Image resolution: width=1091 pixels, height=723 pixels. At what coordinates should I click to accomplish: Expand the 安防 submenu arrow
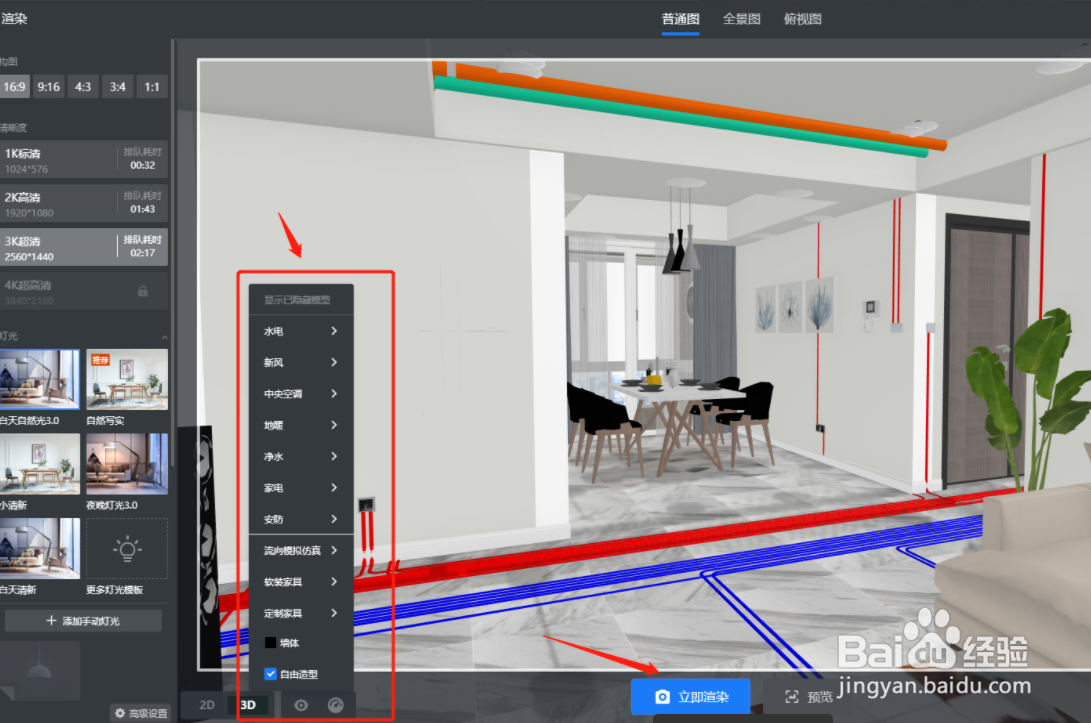click(334, 519)
